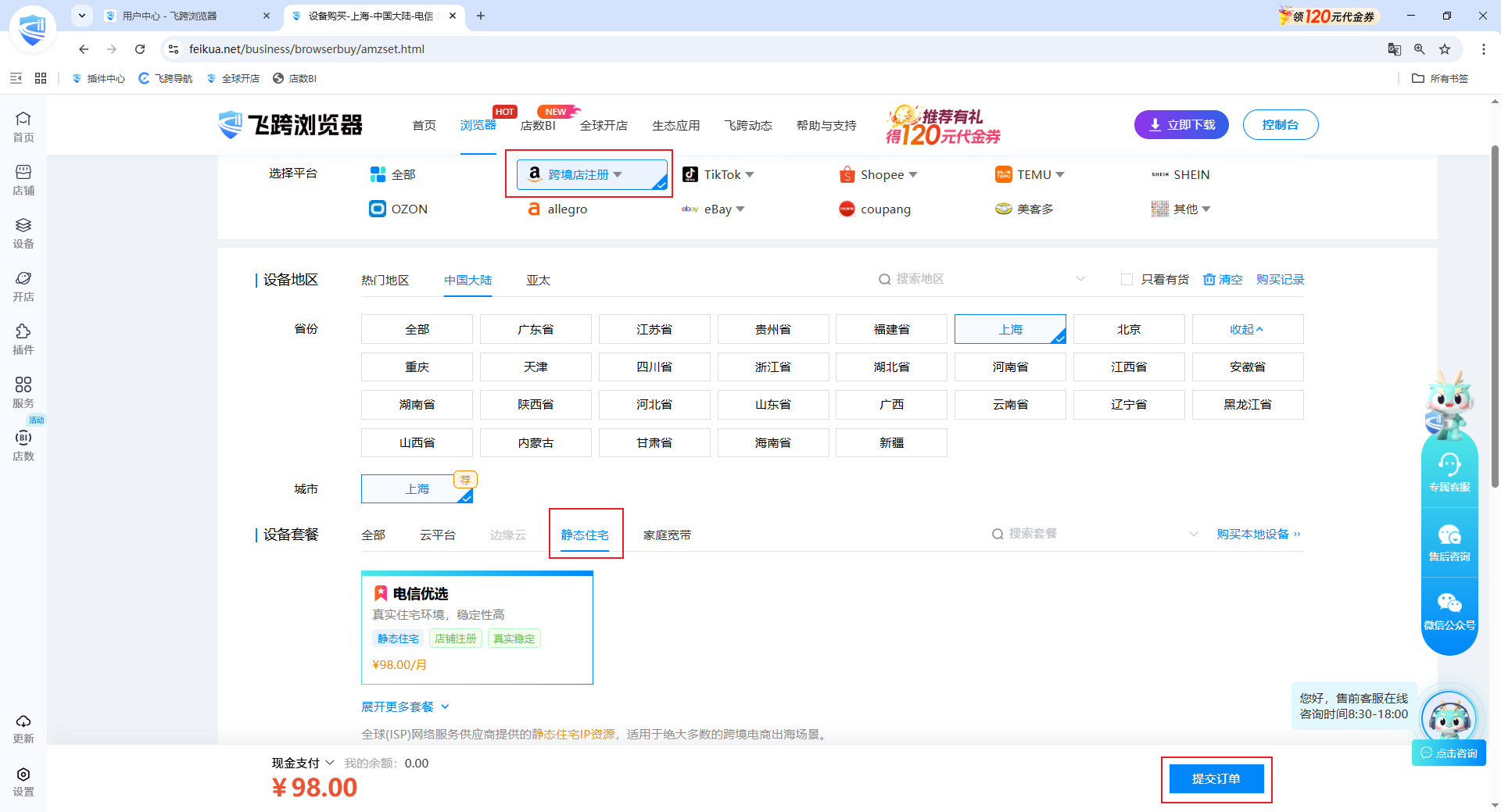Screen dimensions: 1501x812
Task: Open the 现金支付 payment dropdown
Action: point(303,763)
